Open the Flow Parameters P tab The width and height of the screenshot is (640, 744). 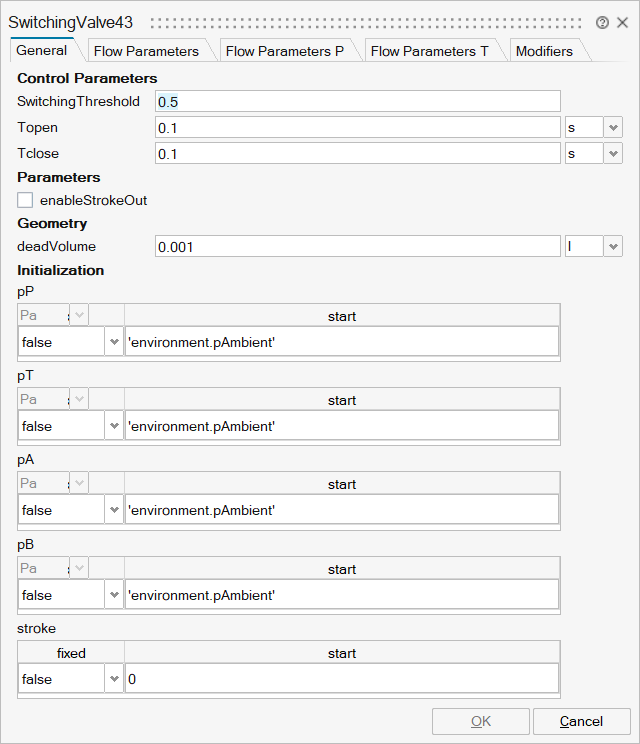pos(285,51)
